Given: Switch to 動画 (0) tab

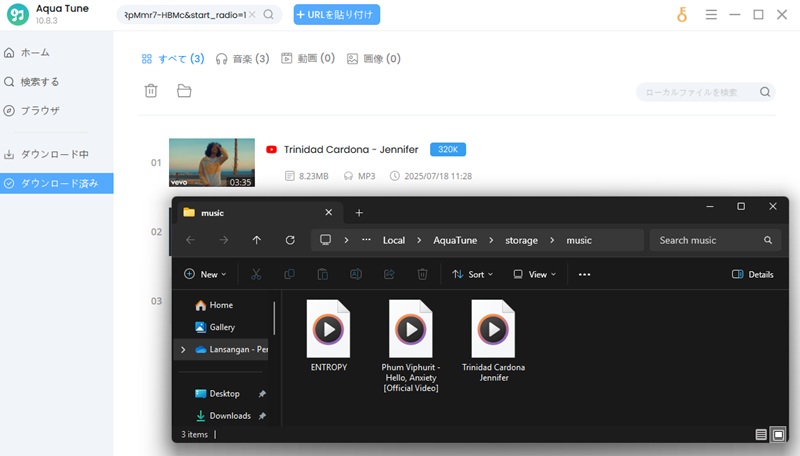Looking at the screenshot, I should 308,58.
